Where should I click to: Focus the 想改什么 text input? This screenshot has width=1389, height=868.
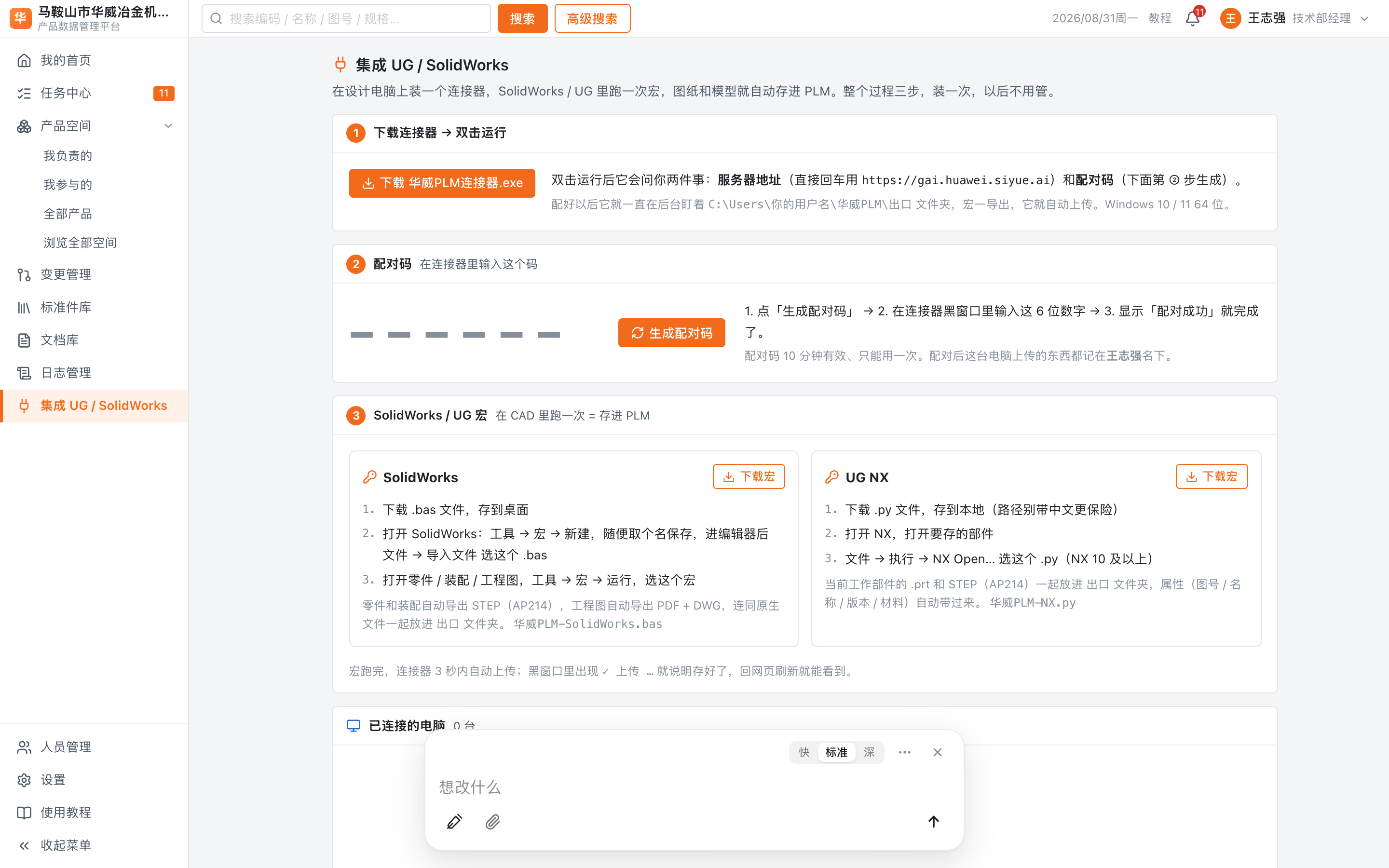point(694,787)
